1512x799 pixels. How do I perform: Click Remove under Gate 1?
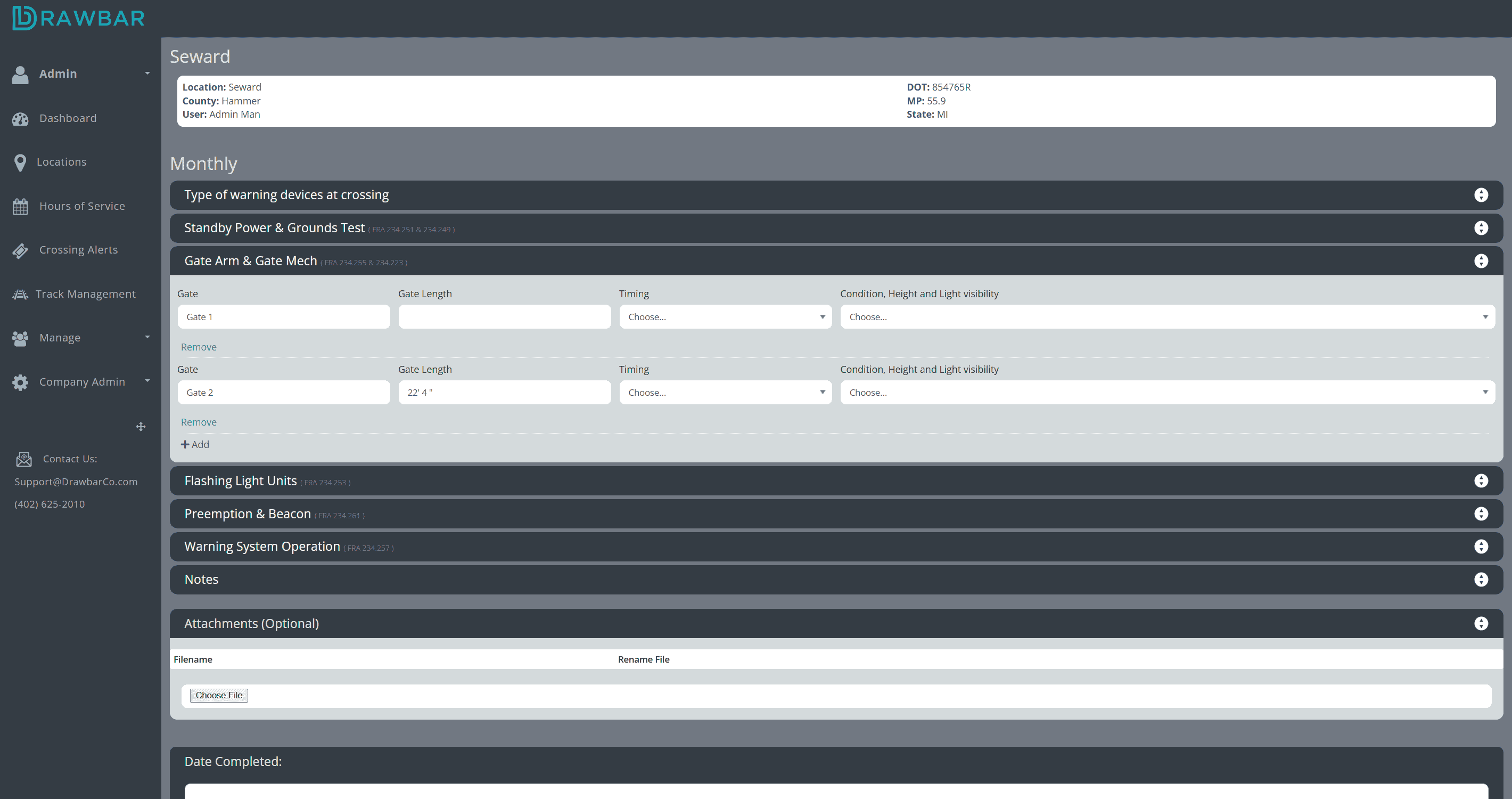199,346
